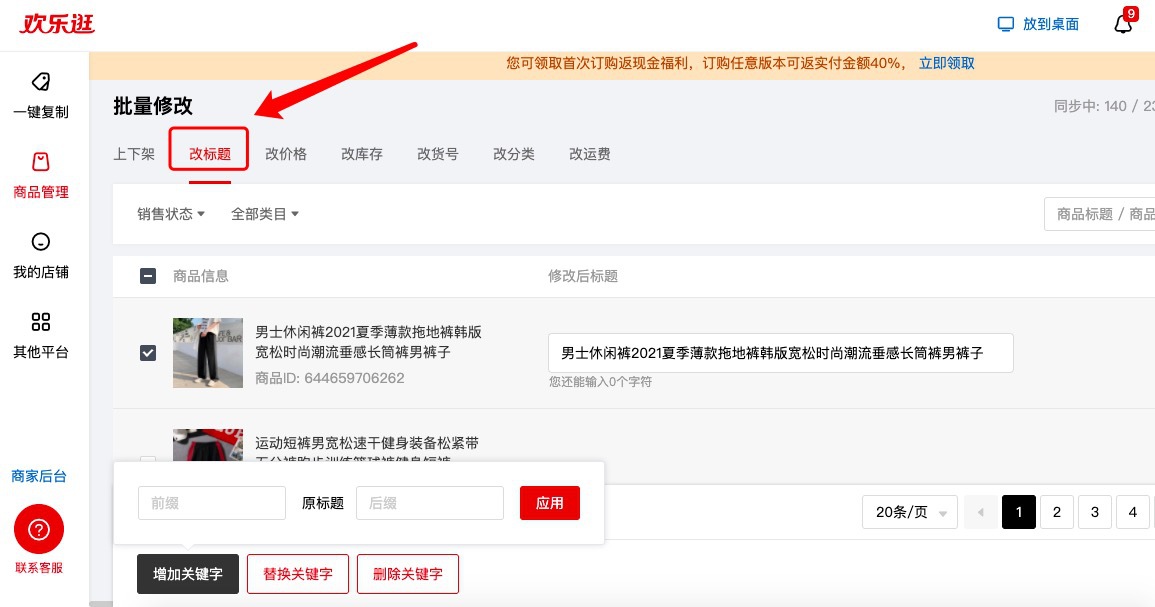Select 商品管理 in the sidebar
This screenshot has height=607, width=1155.
point(40,177)
